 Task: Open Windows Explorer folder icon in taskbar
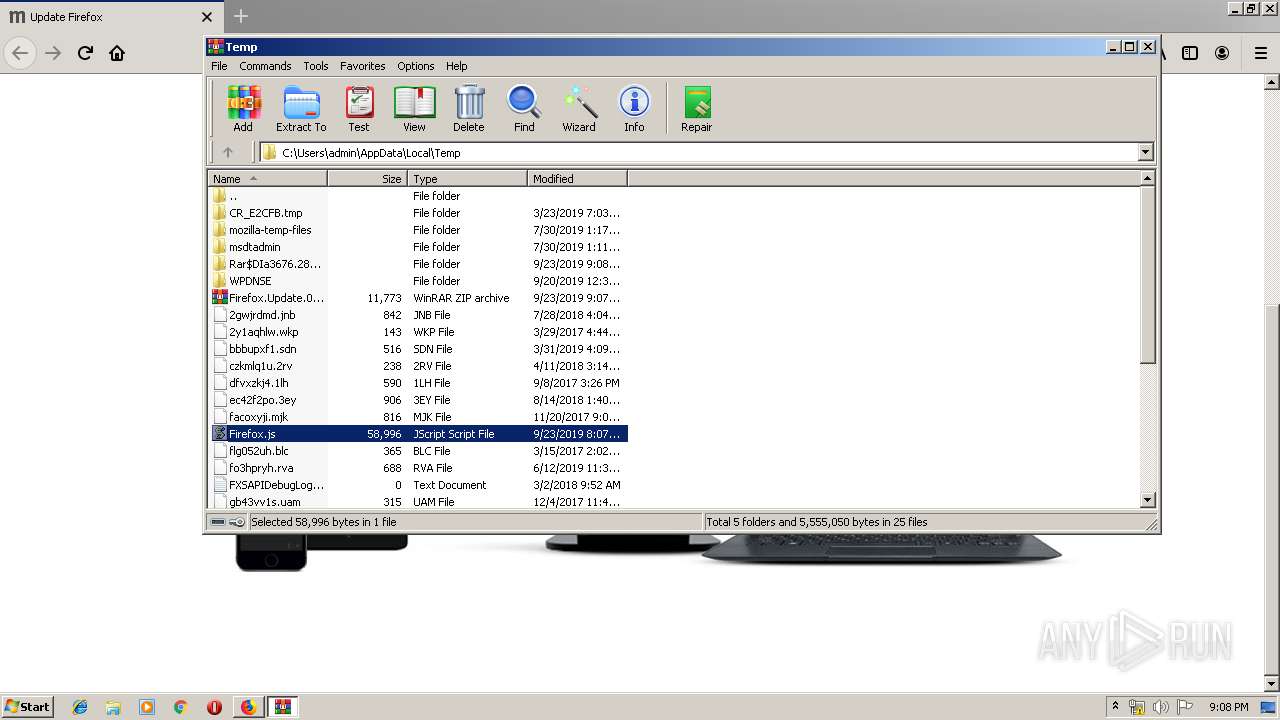tap(113, 707)
